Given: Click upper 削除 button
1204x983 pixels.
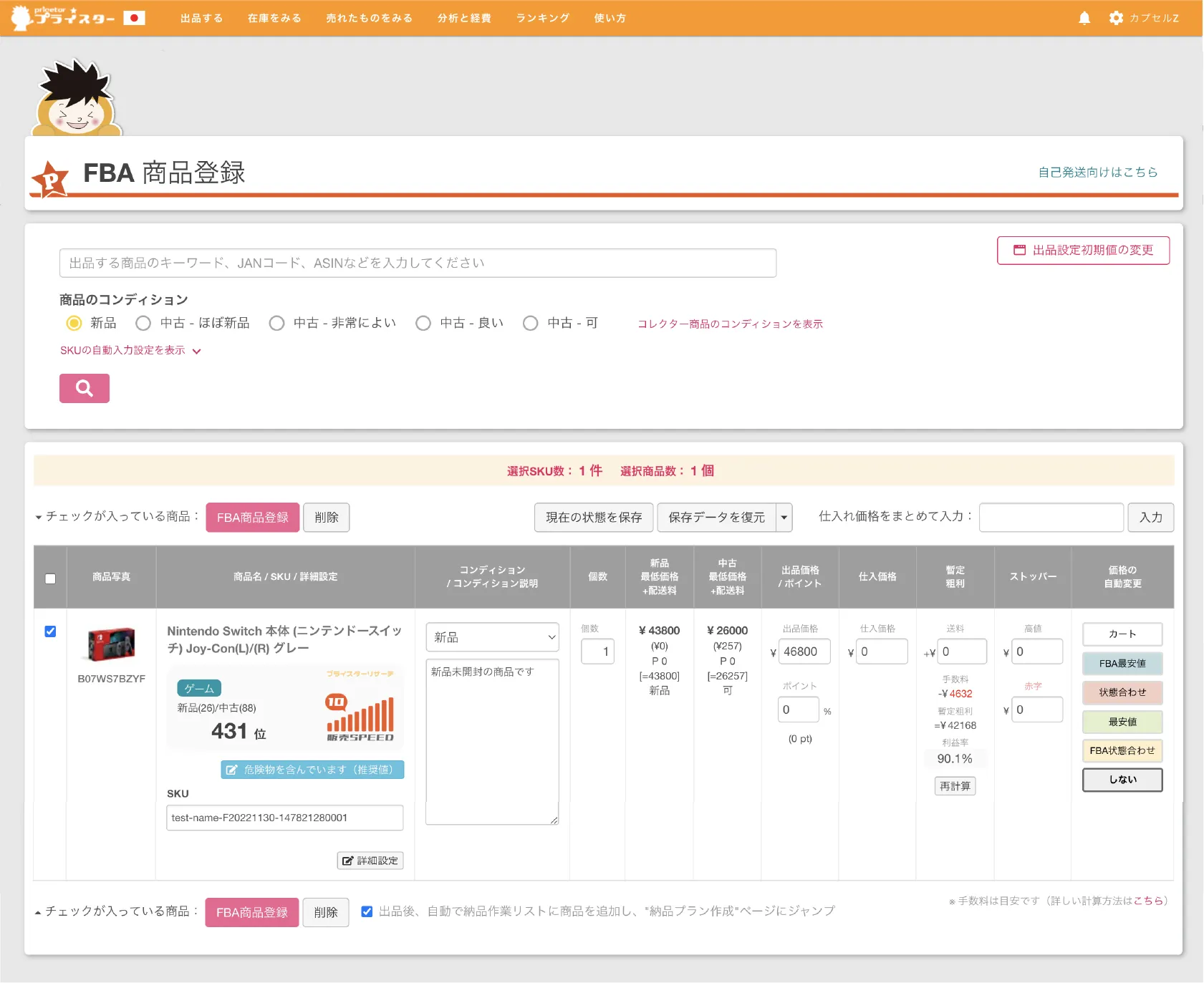Looking at the screenshot, I should (x=326, y=517).
